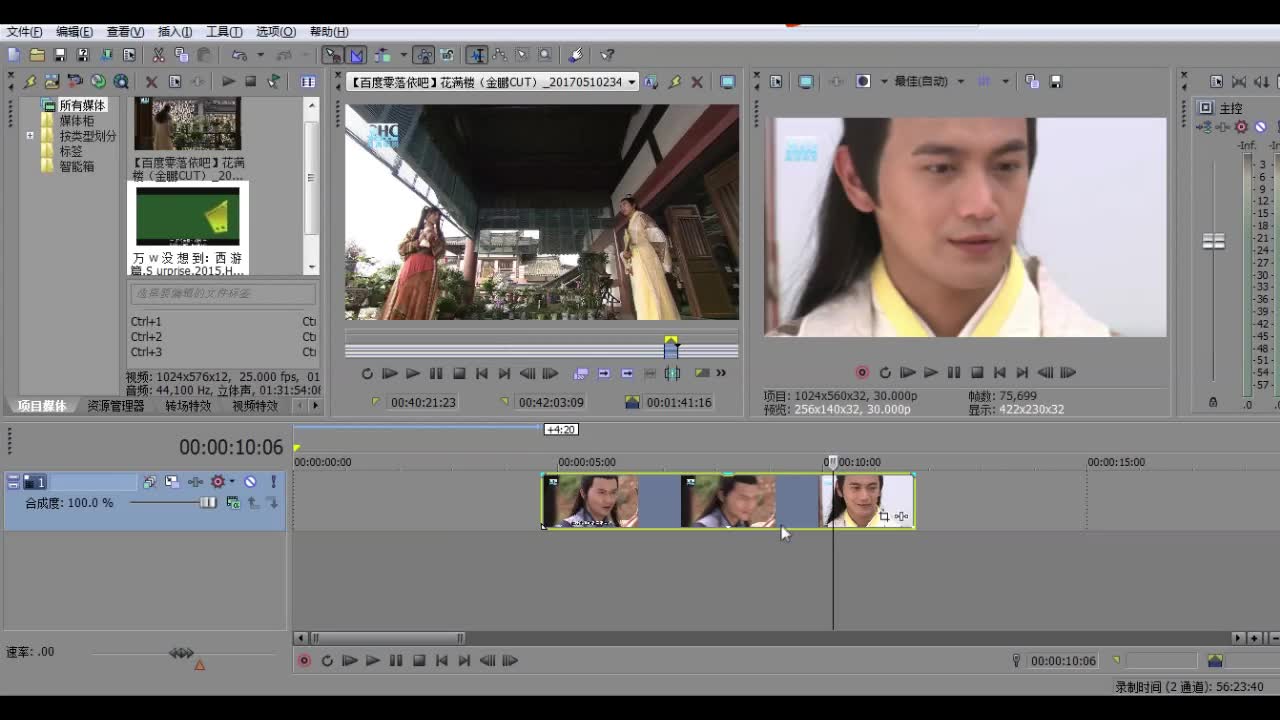The height and width of the screenshot is (720, 1280).
Task: Click the Get media from web icon
Action: tap(98, 82)
